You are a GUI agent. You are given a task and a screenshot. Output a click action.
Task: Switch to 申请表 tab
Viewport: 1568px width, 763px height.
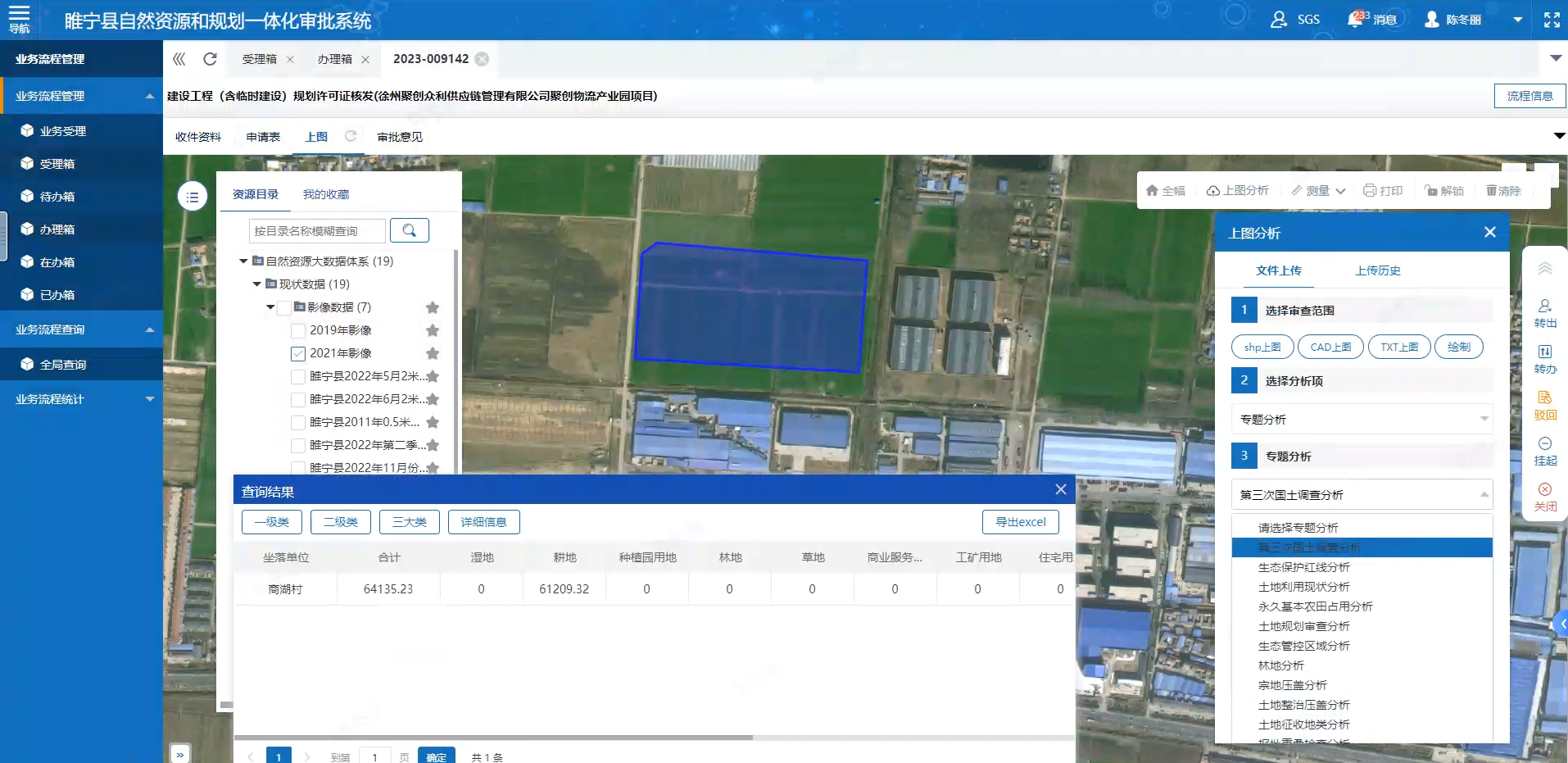[263, 137]
